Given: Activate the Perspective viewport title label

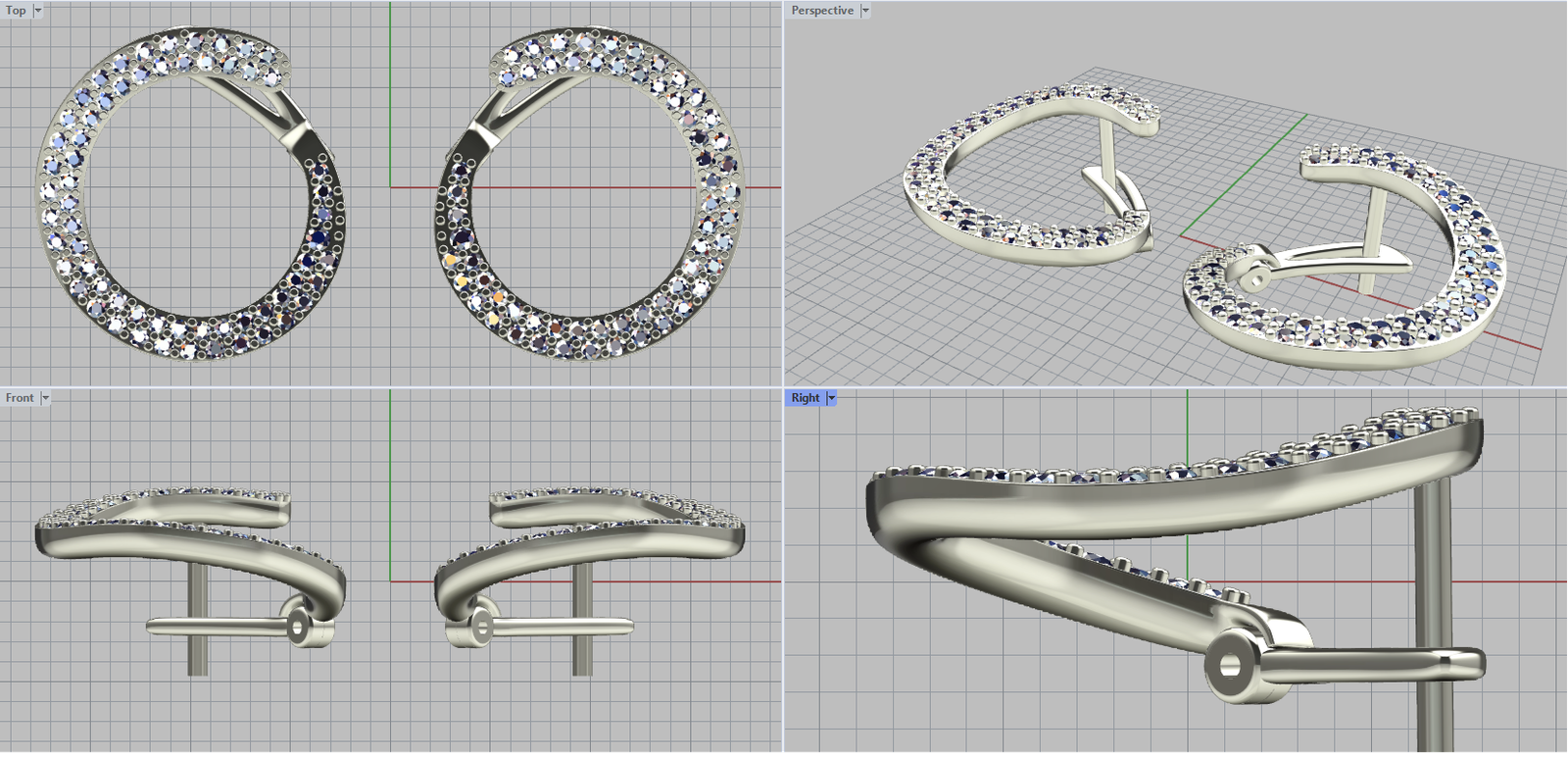Looking at the screenshot, I should point(822,11).
